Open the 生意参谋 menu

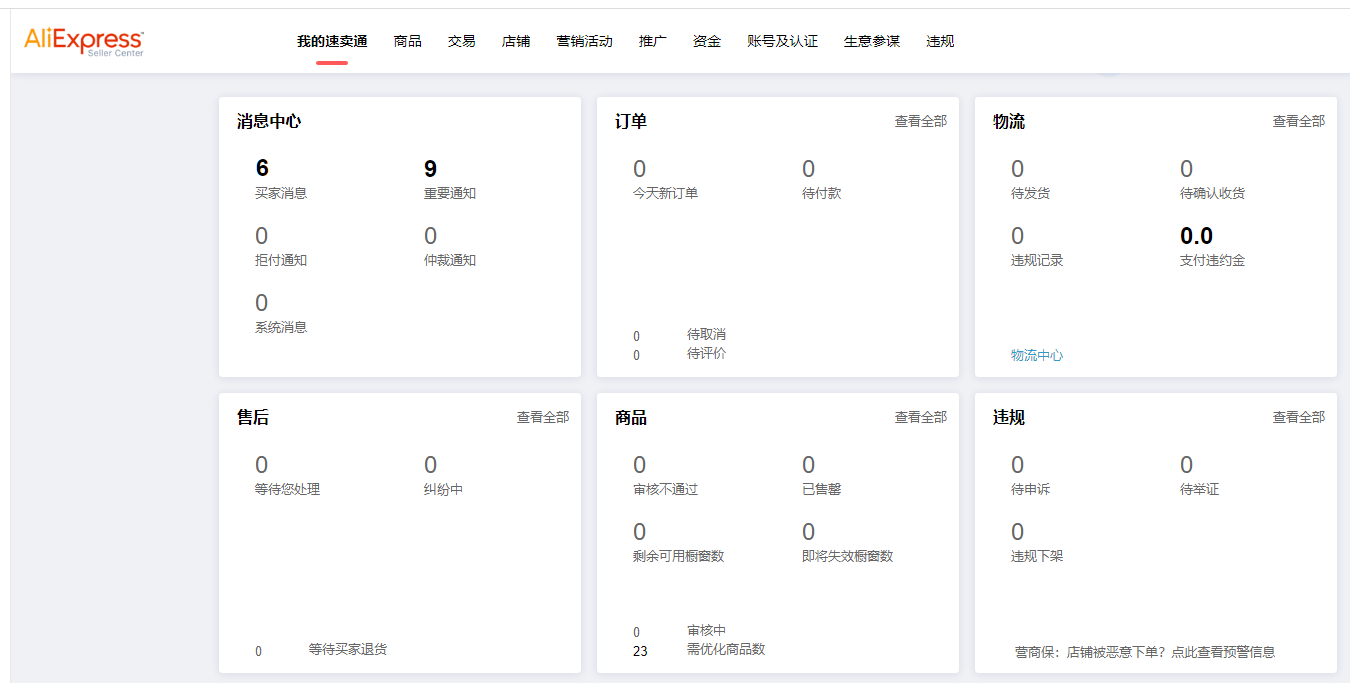[x=871, y=41]
